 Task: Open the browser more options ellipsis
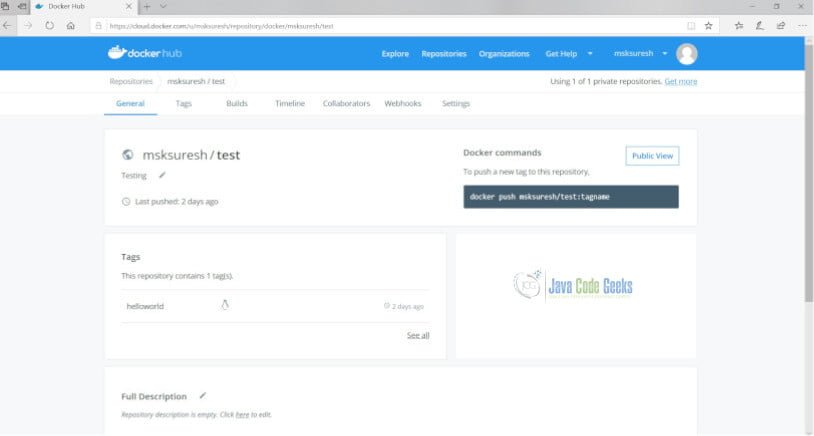coord(802,25)
